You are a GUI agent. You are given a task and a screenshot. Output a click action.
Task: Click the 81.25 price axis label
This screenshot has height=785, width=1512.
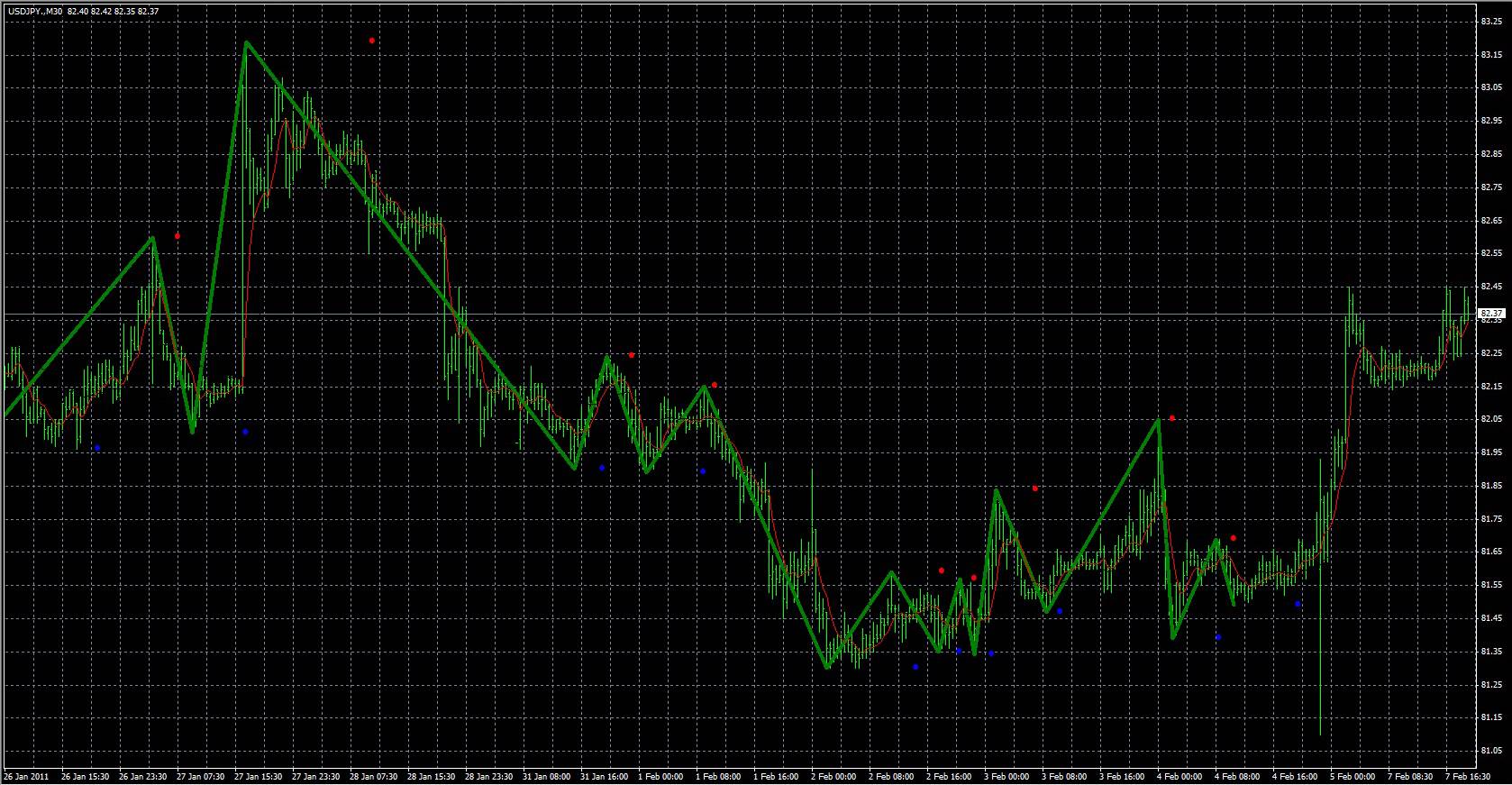(x=1490, y=685)
